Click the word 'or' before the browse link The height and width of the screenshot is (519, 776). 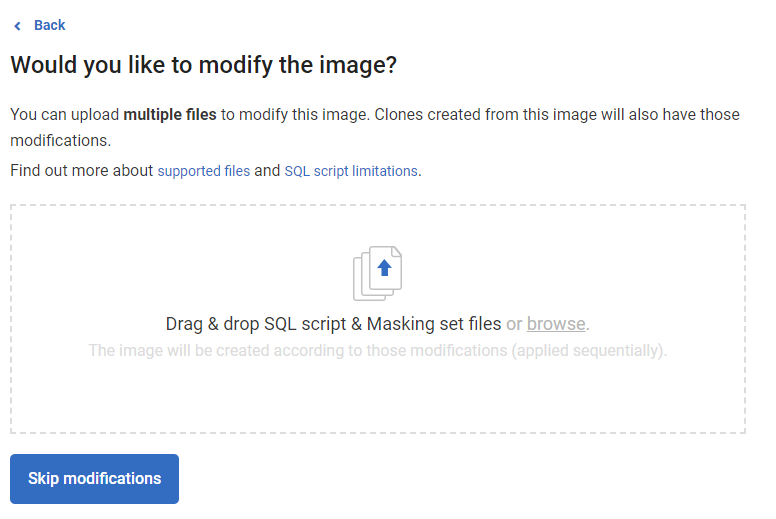click(x=514, y=324)
